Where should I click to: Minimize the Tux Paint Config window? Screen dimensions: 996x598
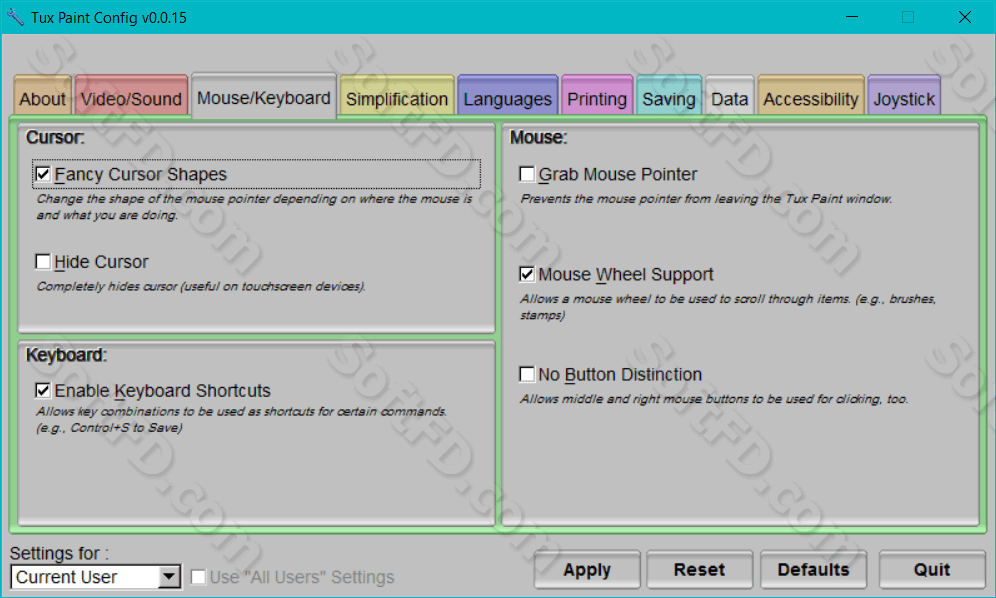coord(852,17)
